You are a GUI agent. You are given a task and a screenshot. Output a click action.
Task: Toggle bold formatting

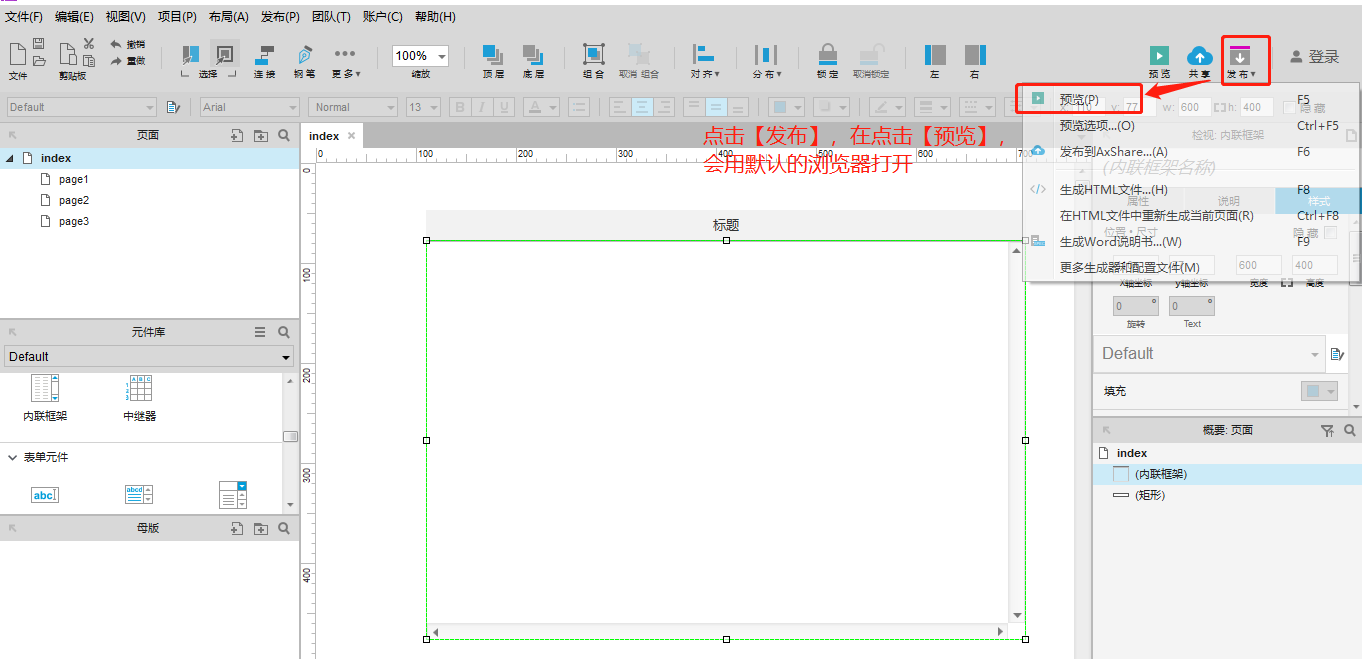point(460,107)
